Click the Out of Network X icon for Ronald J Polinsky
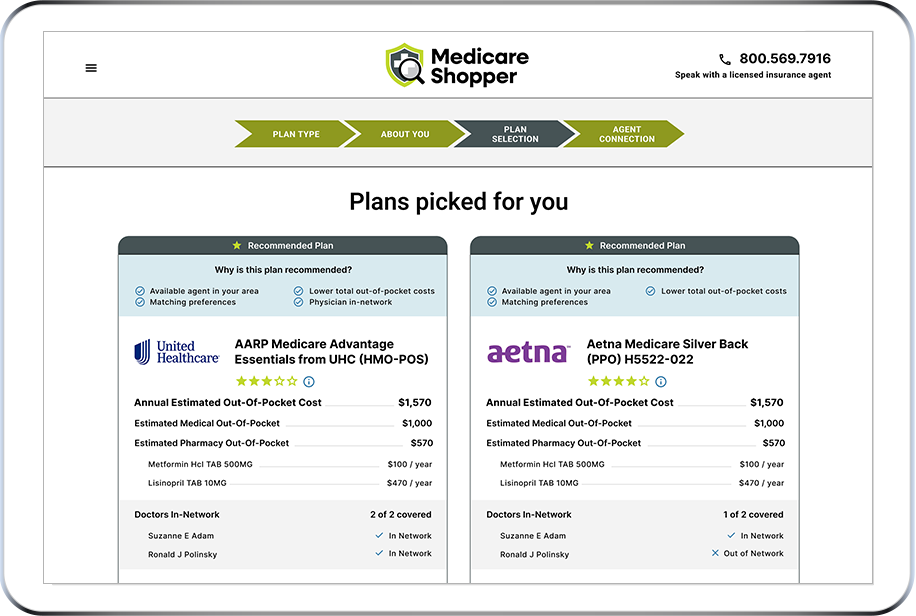Screen dimensions: 916x616 (715, 553)
